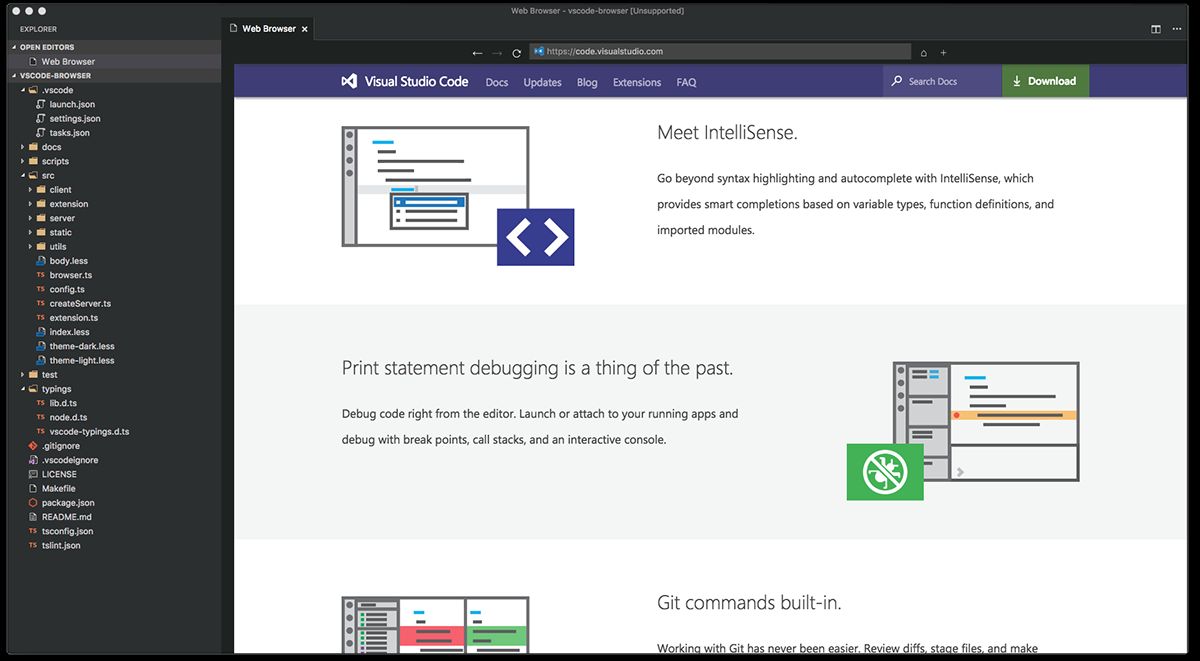Go back with the browser back arrow
This screenshot has width=1200, height=661.
click(x=478, y=52)
